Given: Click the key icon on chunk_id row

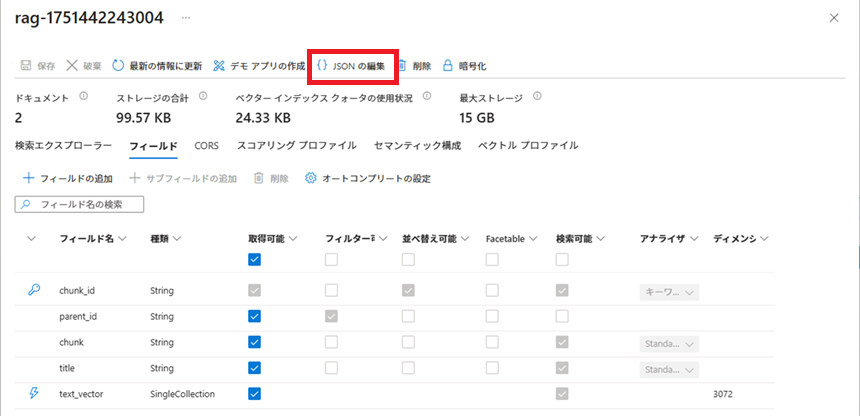Looking at the screenshot, I should point(34,290).
